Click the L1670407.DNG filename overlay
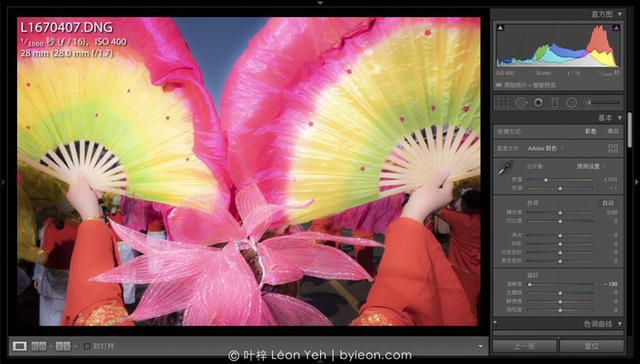The height and width of the screenshot is (364, 640). [67, 27]
